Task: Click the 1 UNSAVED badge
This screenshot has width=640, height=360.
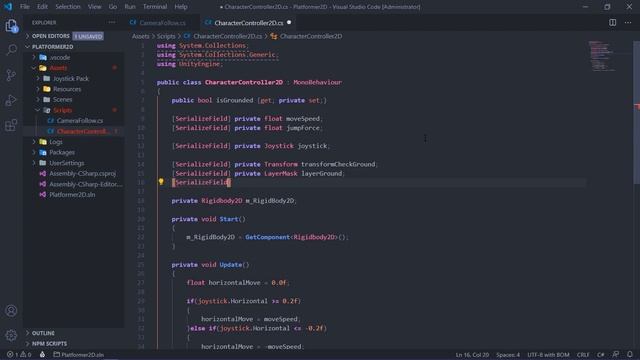Action: point(88,36)
